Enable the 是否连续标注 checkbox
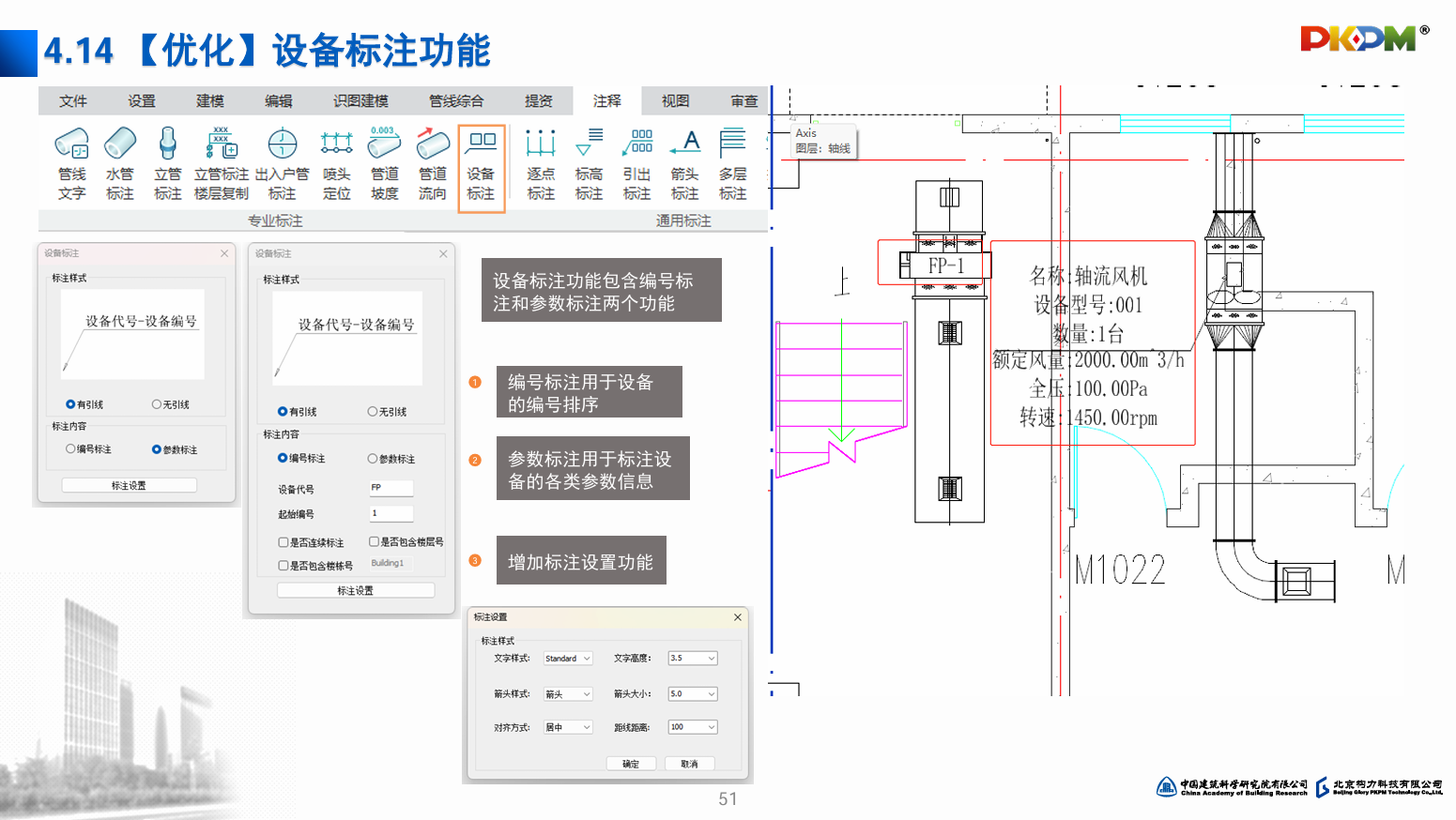Image resolution: width=1456 pixels, height=820 pixels. (x=284, y=542)
